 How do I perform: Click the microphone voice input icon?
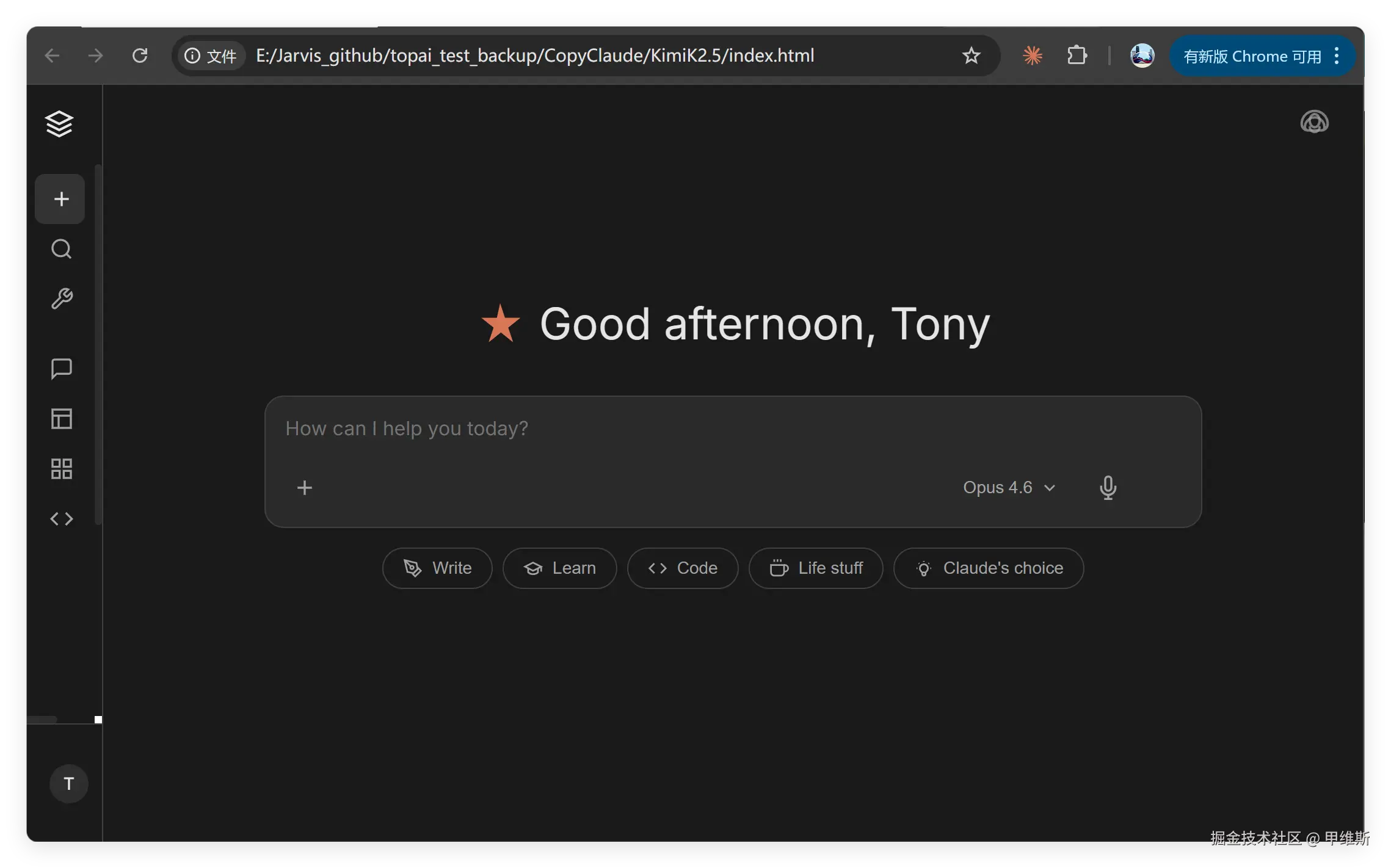1108,488
